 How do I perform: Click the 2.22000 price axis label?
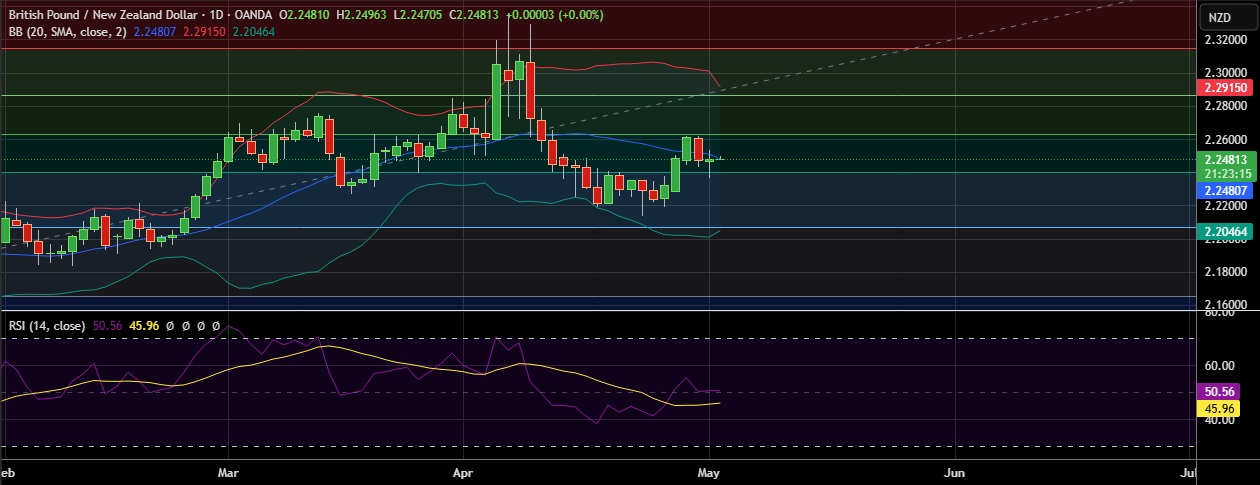click(x=1225, y=206)
